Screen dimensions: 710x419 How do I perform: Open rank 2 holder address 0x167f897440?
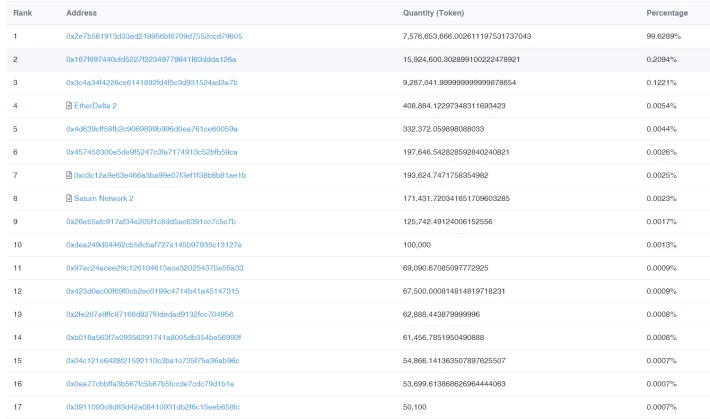[x=151, y=59]
